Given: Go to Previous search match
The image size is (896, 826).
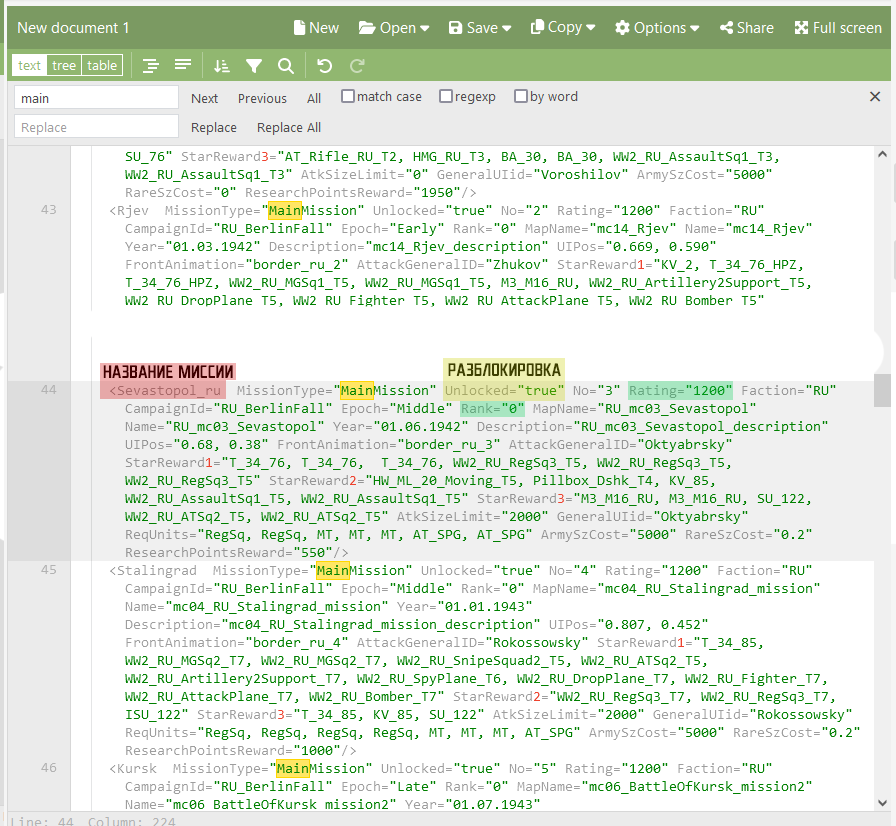Looking at the screenshot, I should [262, 98].
